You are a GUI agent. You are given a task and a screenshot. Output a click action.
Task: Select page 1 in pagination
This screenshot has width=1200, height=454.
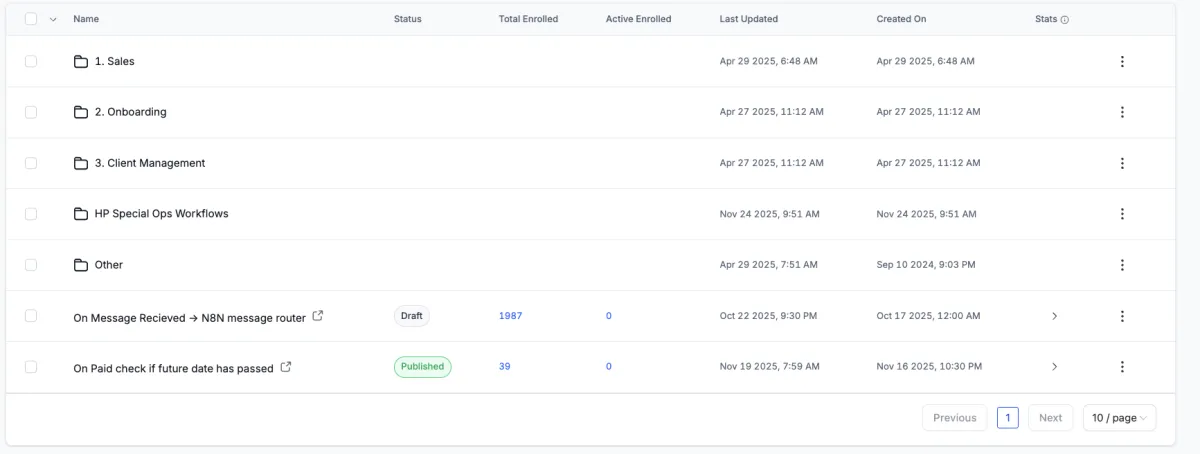1008,418
